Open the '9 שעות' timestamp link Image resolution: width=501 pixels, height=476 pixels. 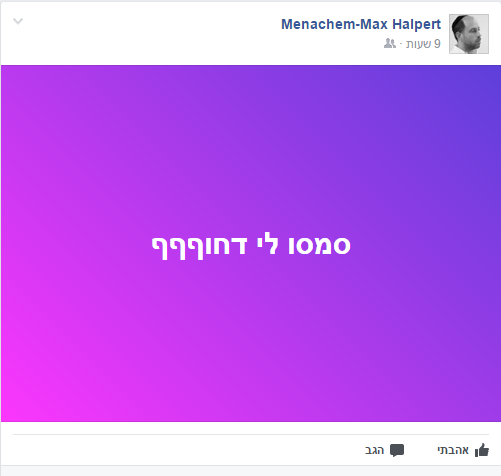tap(423, 44)
